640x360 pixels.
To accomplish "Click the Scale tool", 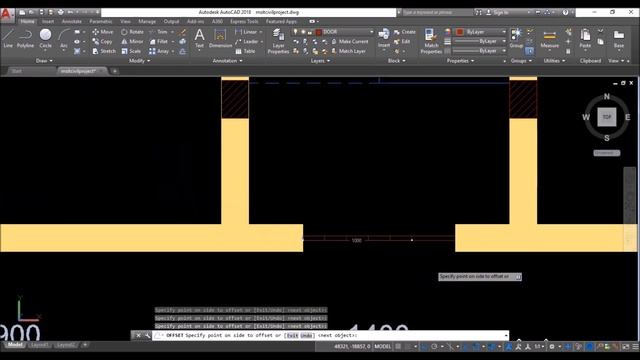I will click(x=131, y=51).
